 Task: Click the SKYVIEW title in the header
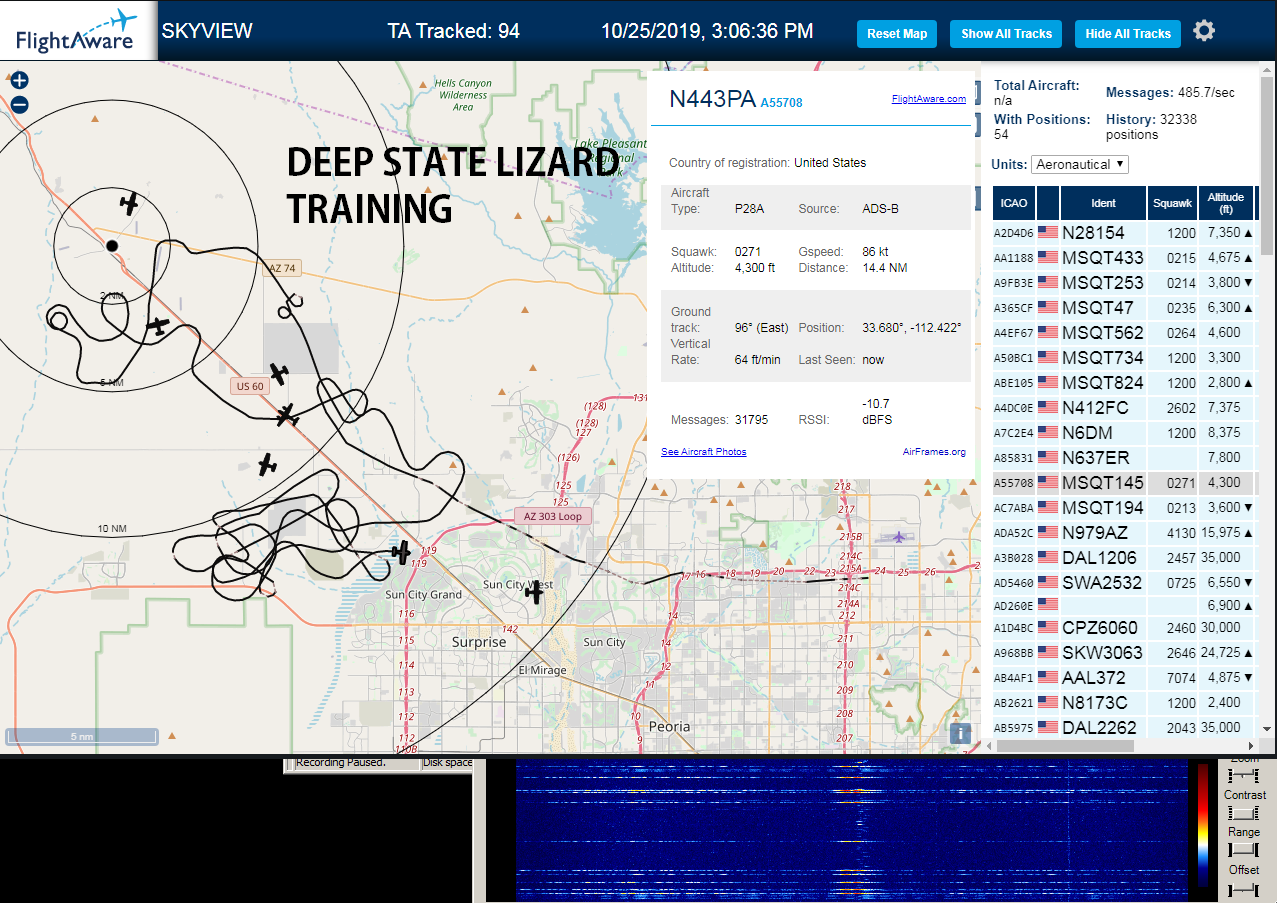pos(207,31)
